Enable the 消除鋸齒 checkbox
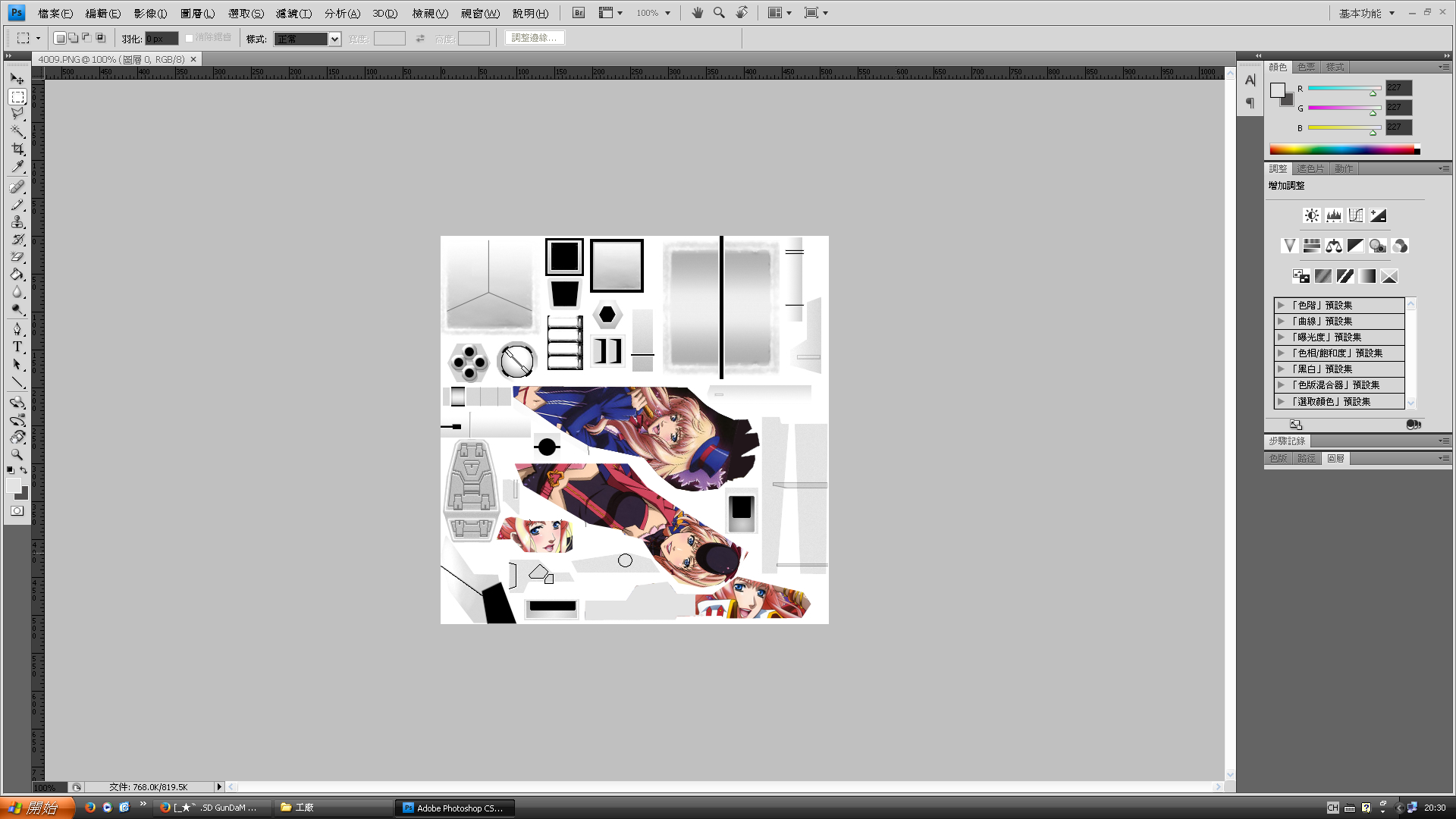 click(x=190, y=38)
